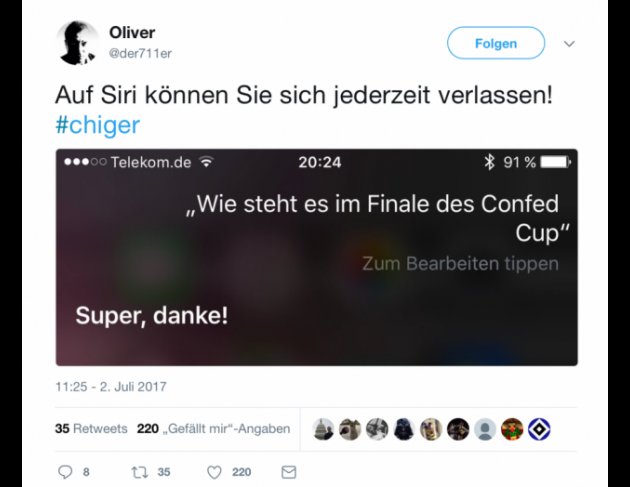The height and width of the screenshot is (487, 630).
Task: View the Darth Vader avatar liker
Action: (x=404, y=429)
